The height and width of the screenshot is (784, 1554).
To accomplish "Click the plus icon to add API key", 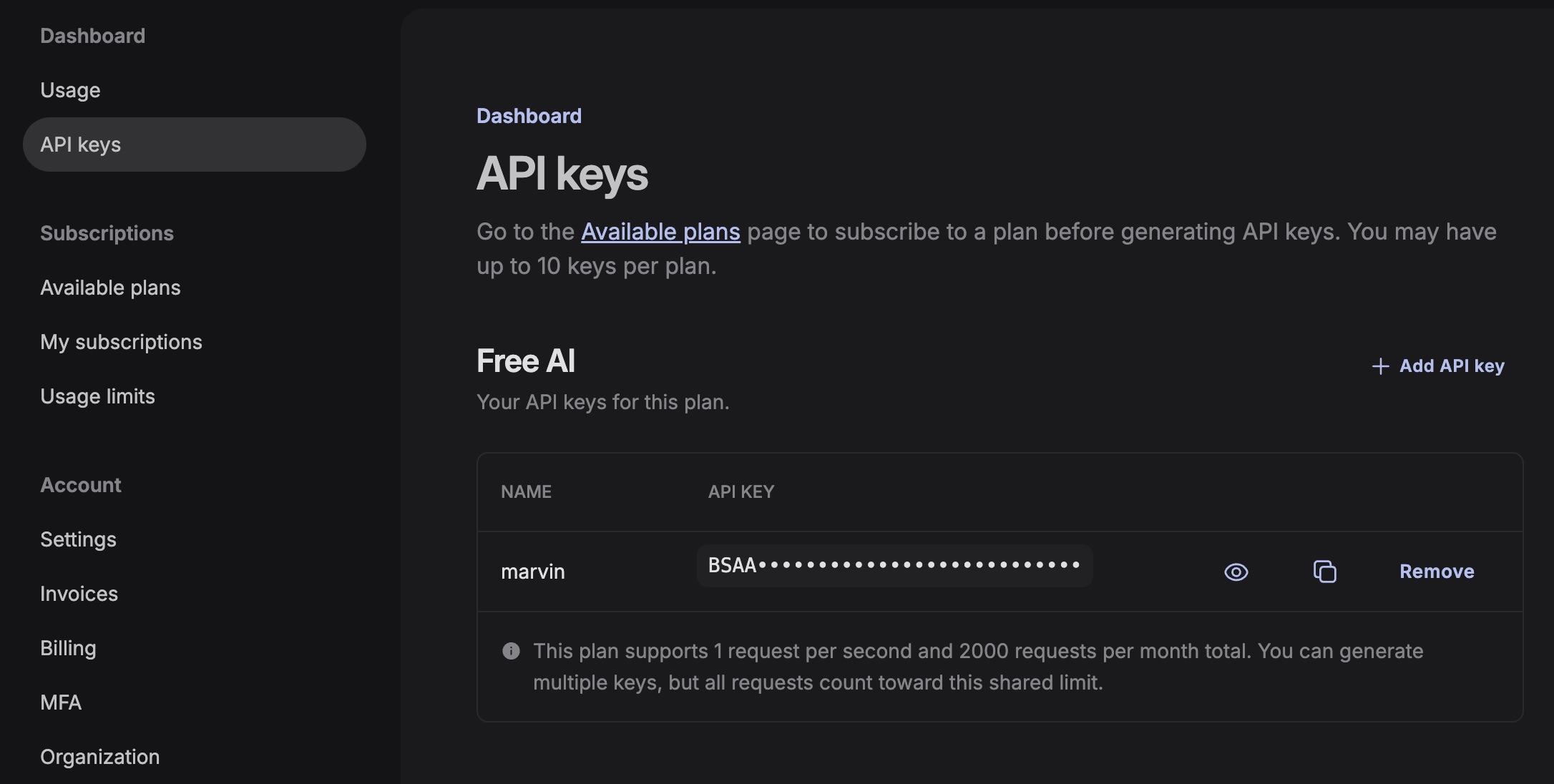I will 1380,366.
